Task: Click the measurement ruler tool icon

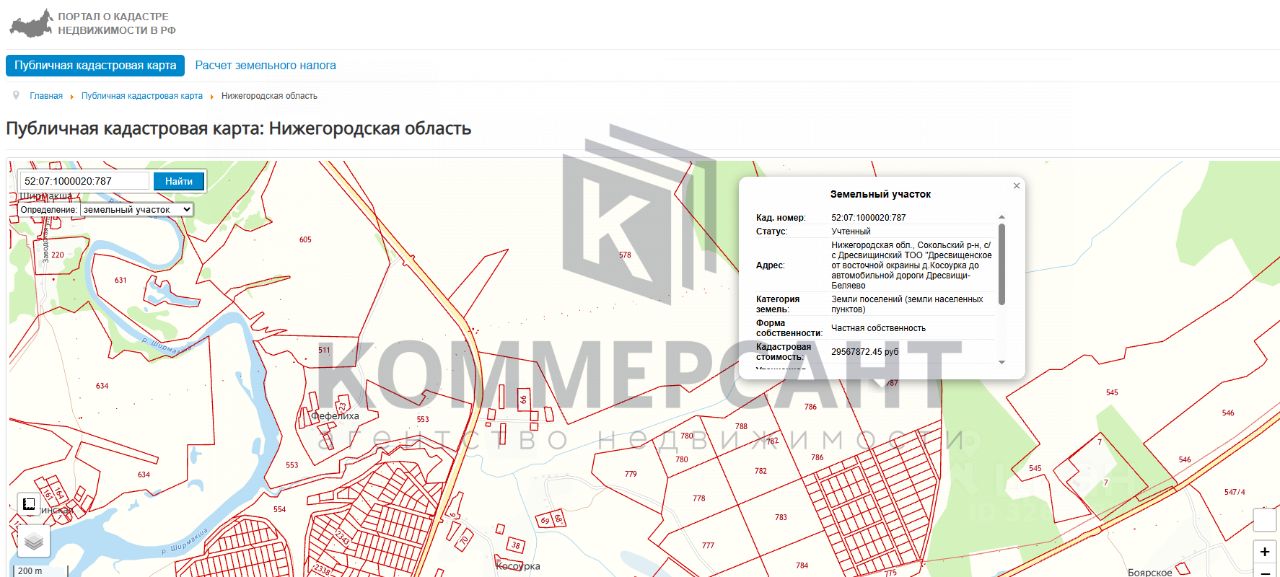Action: (29, 504)
